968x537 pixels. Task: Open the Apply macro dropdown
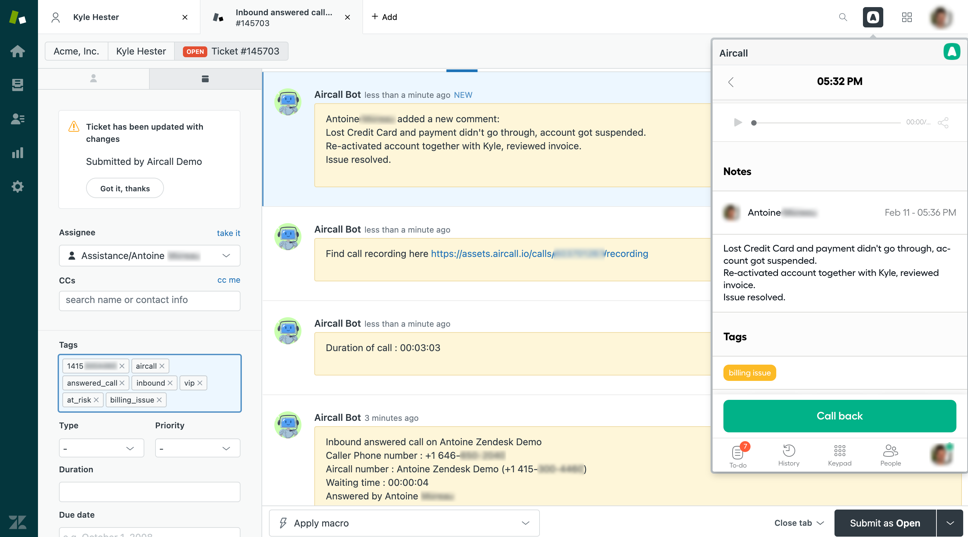(404, 523)
